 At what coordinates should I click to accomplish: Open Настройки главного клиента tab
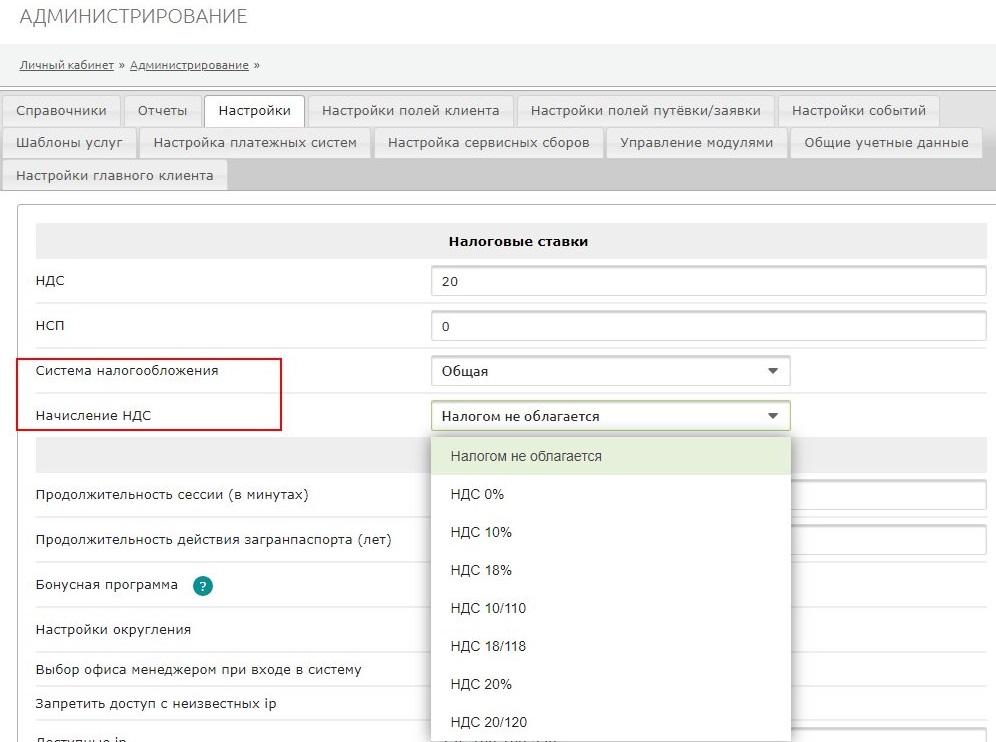114,175
